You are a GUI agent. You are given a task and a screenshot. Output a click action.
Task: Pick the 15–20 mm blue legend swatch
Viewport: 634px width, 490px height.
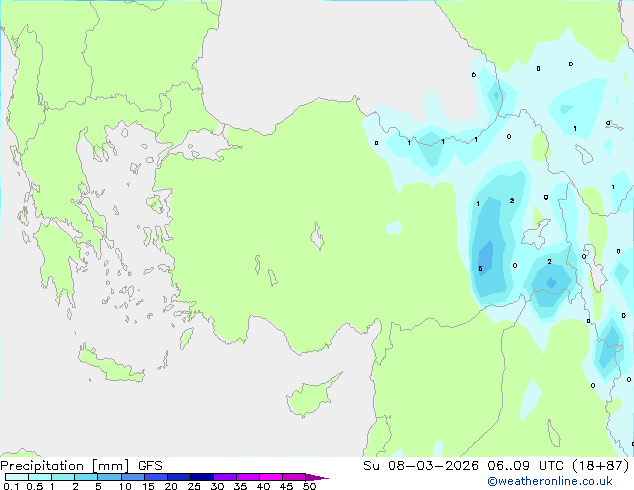coord(155,477)
